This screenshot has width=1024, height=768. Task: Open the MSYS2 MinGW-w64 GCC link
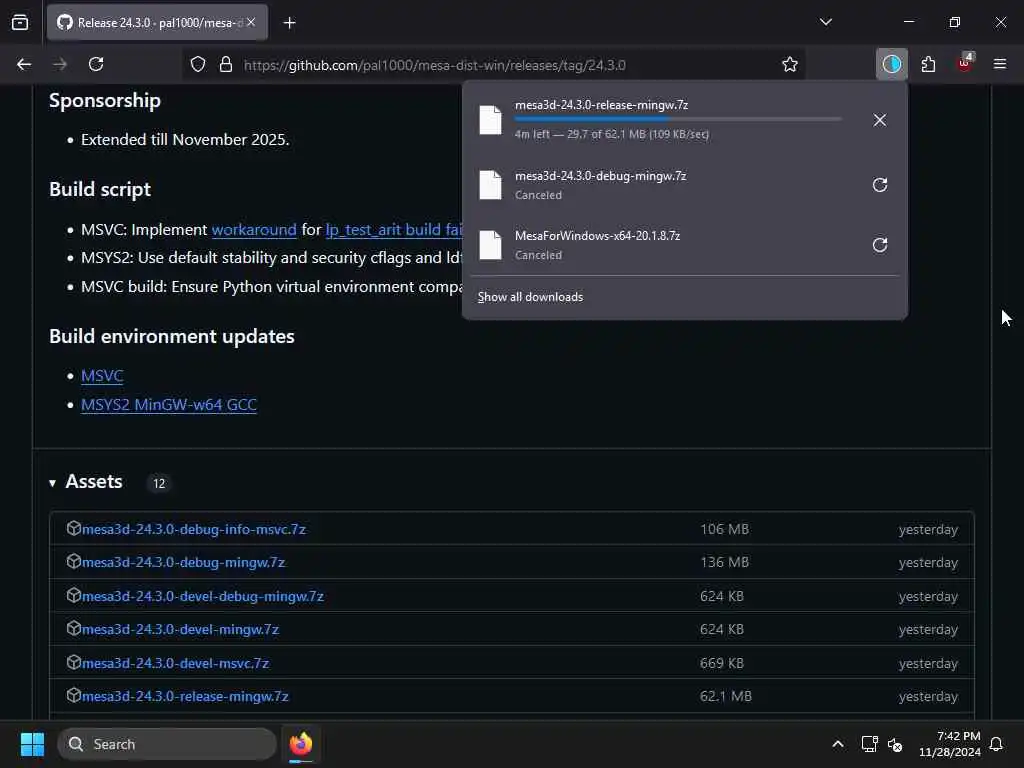click(x=168, y=405)
